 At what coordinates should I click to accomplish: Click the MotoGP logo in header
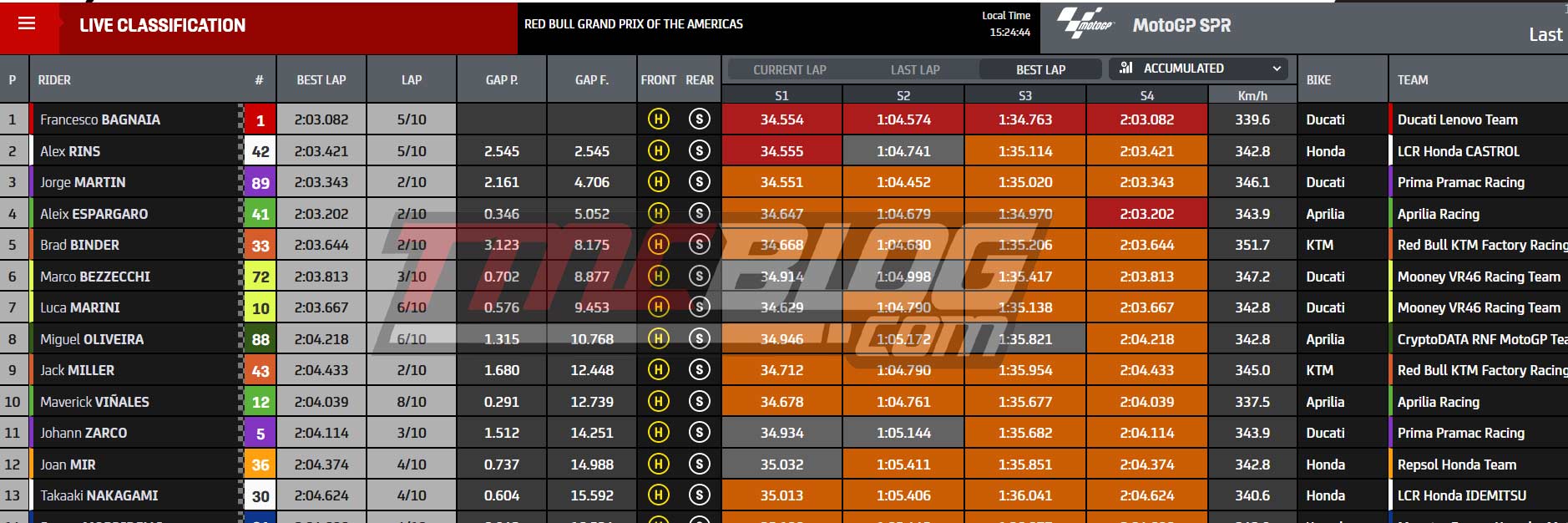(1085, 23)
